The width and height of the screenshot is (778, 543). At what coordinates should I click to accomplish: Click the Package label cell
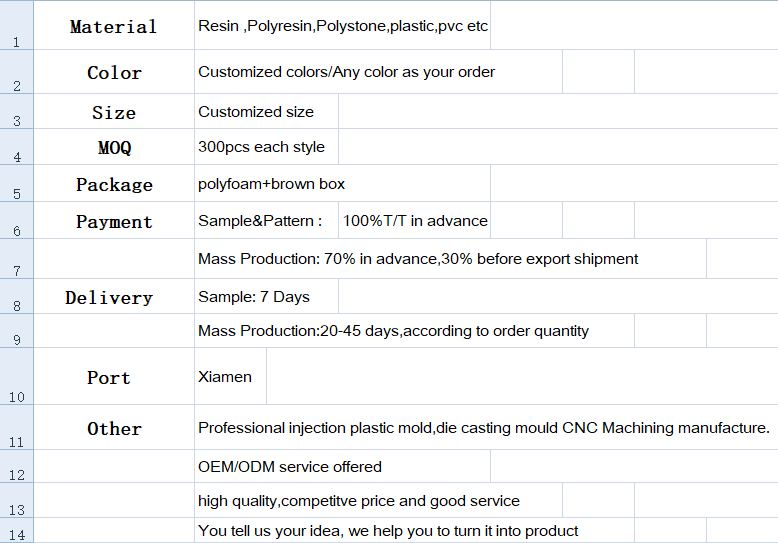tap(114, 183)
